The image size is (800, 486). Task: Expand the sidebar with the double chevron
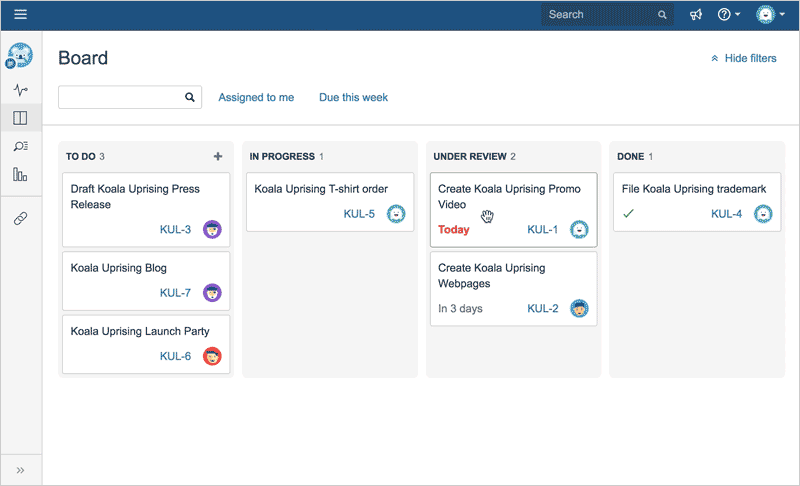(x=20, y=470)
